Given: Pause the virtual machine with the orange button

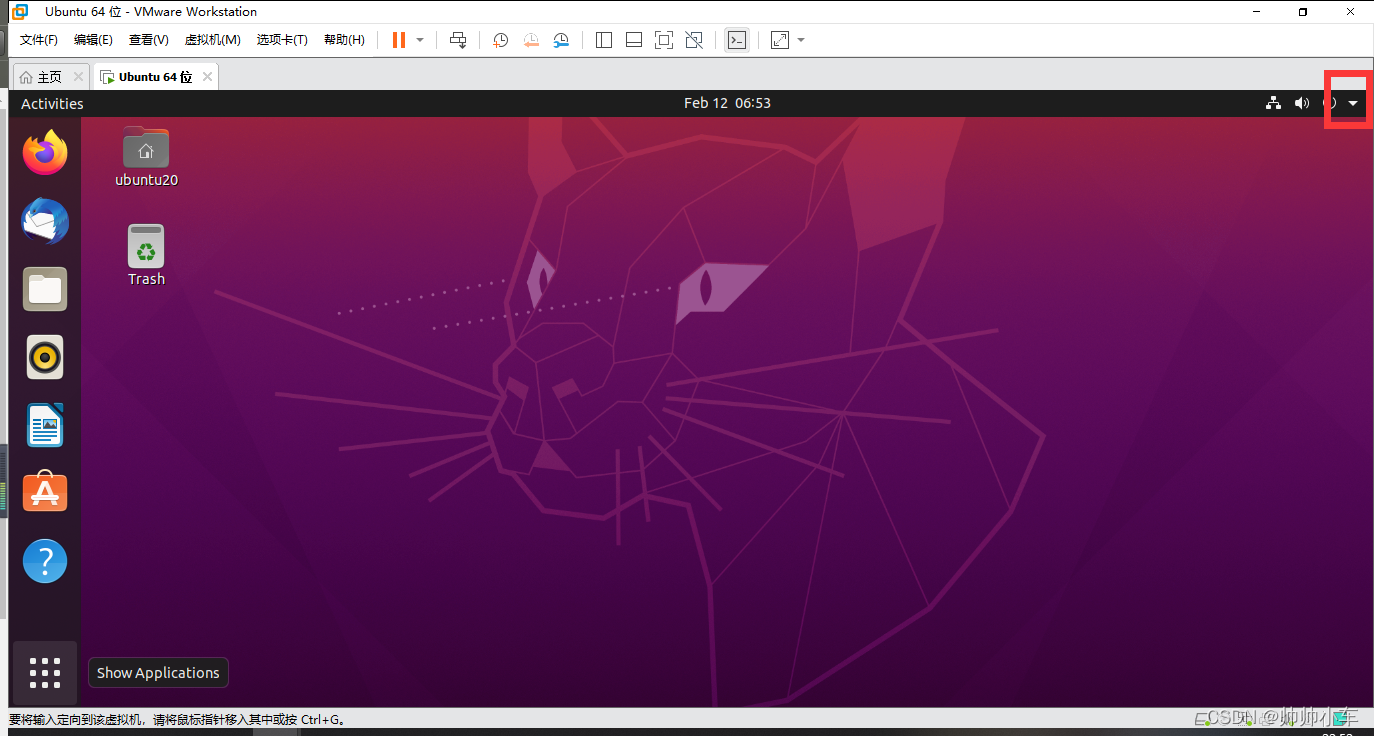Looking at the screenshot, I should 399,40.
